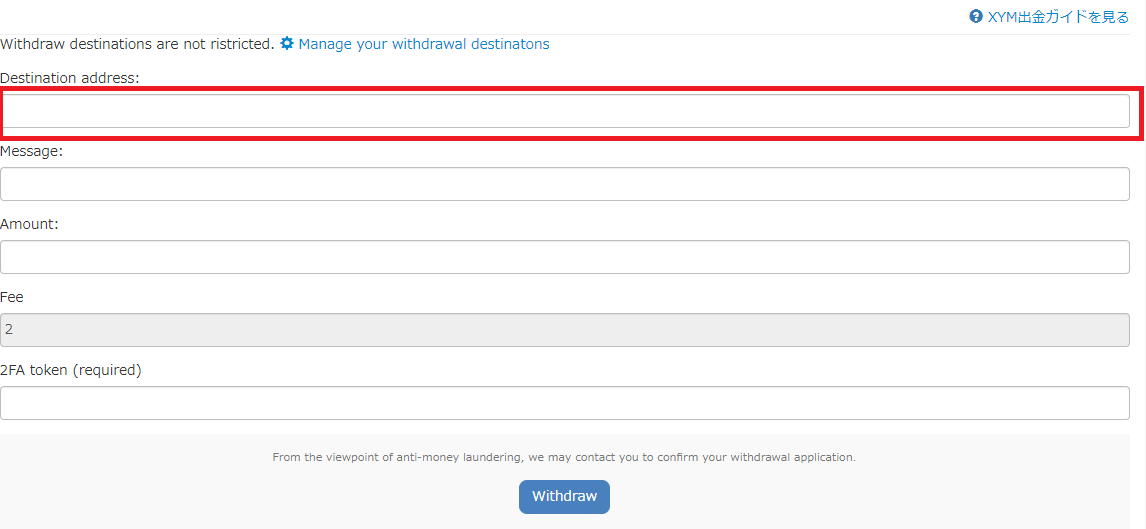Screen dimensions: 1146x529
Task: Click the 'Fee' label text
Action: pyautogui.click(x=12, y=297)
